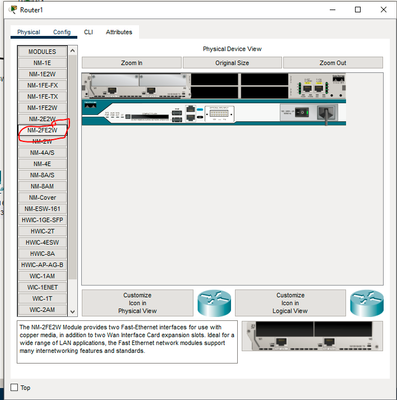Open the CLI tab

click(x=88, y=32)
